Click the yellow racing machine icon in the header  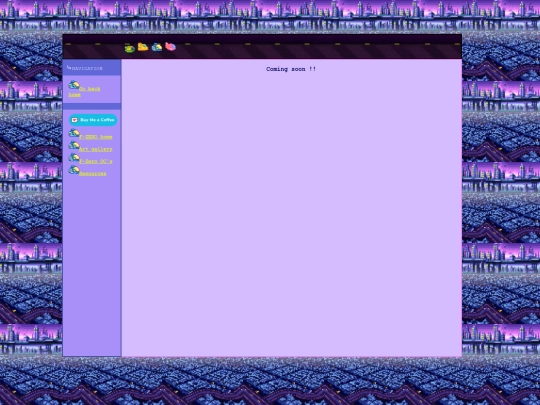(143, 47)
